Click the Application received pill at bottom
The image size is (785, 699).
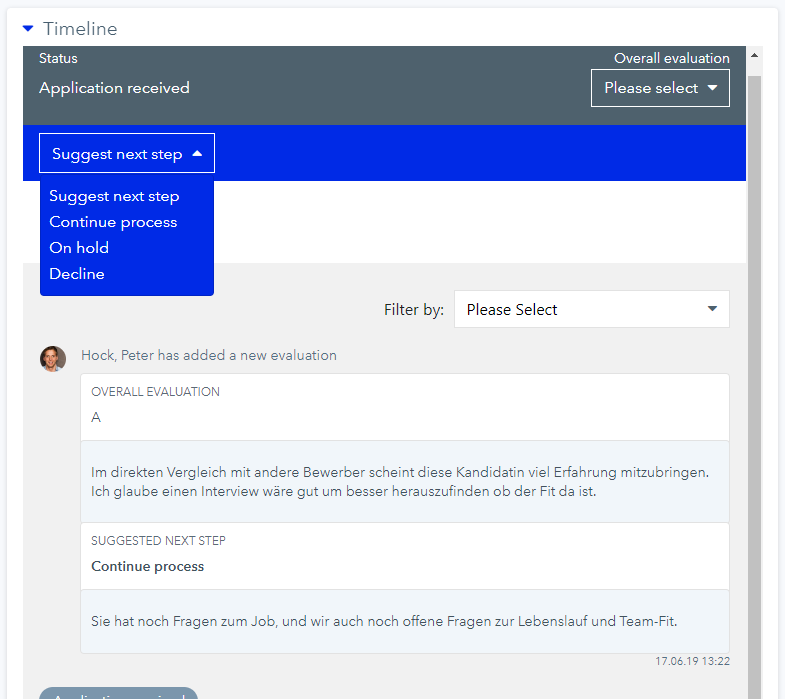(x=118, y=694)
